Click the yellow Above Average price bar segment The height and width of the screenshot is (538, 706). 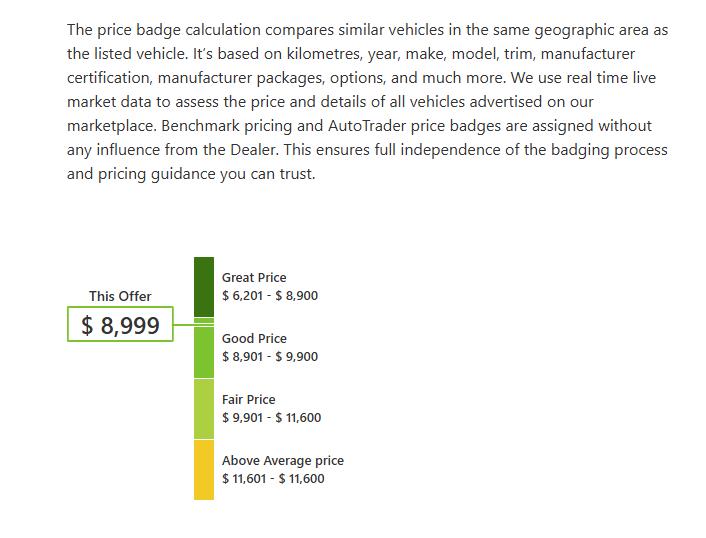tap(204, 470)
